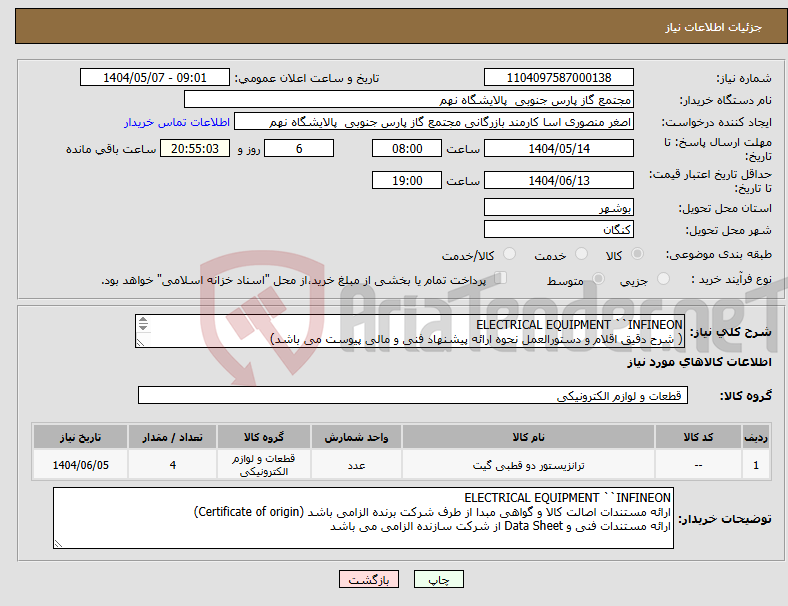
Task: Select the جزیی purchase type radio
Action: 663,278
